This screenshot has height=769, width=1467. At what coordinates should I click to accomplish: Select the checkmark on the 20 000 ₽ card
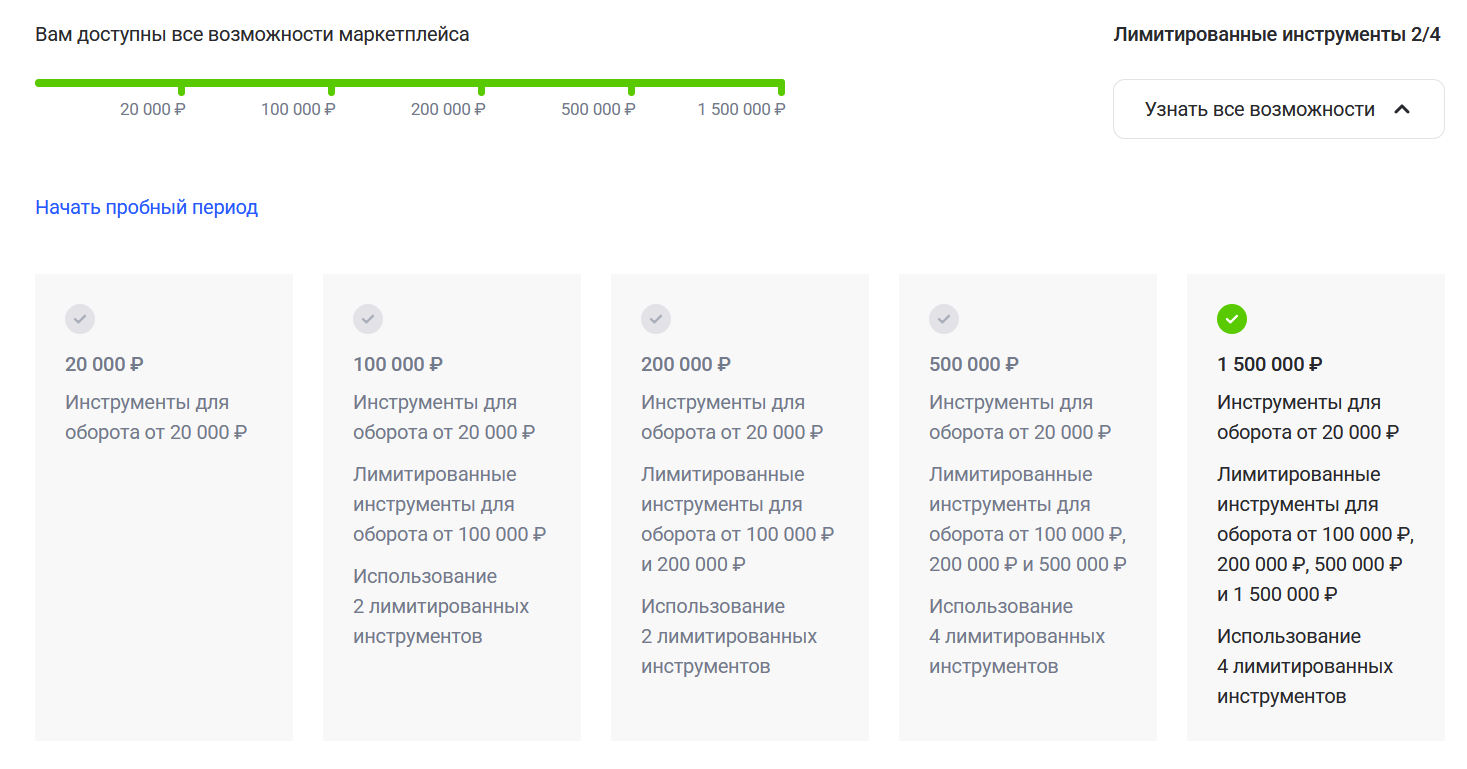80,319
